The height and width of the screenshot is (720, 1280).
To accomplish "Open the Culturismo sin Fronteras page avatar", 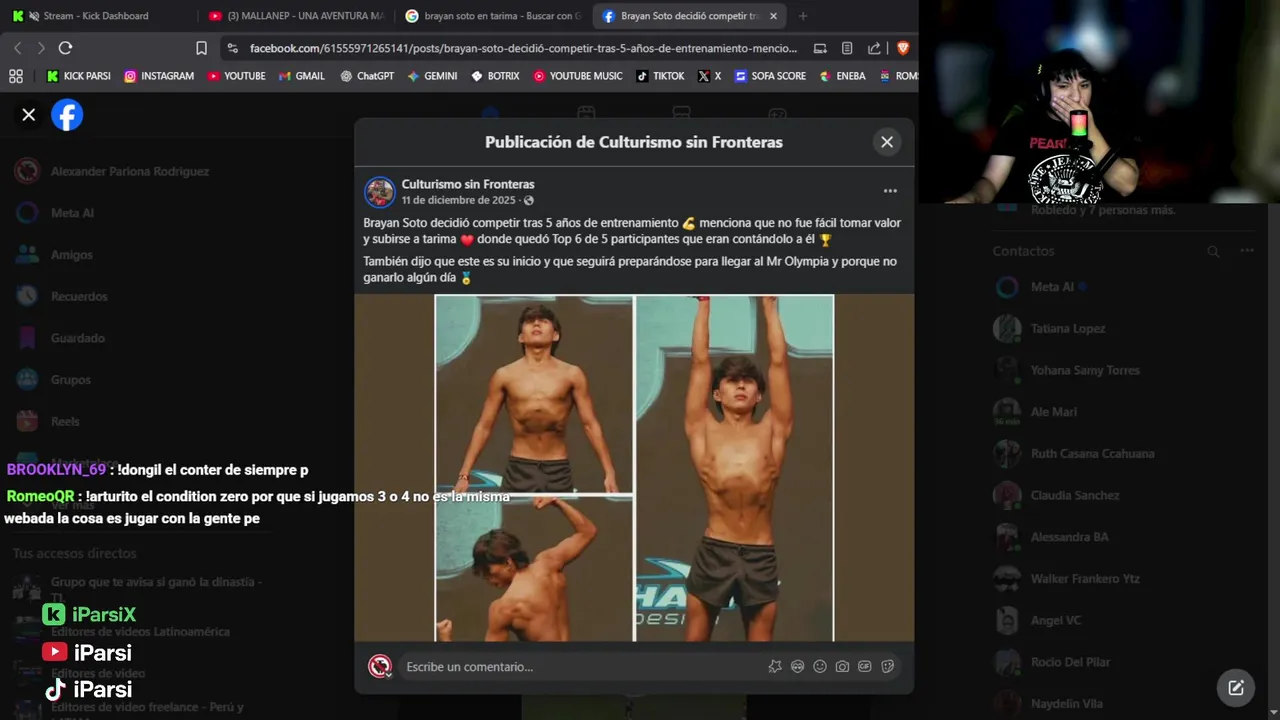I will [379, 192].
